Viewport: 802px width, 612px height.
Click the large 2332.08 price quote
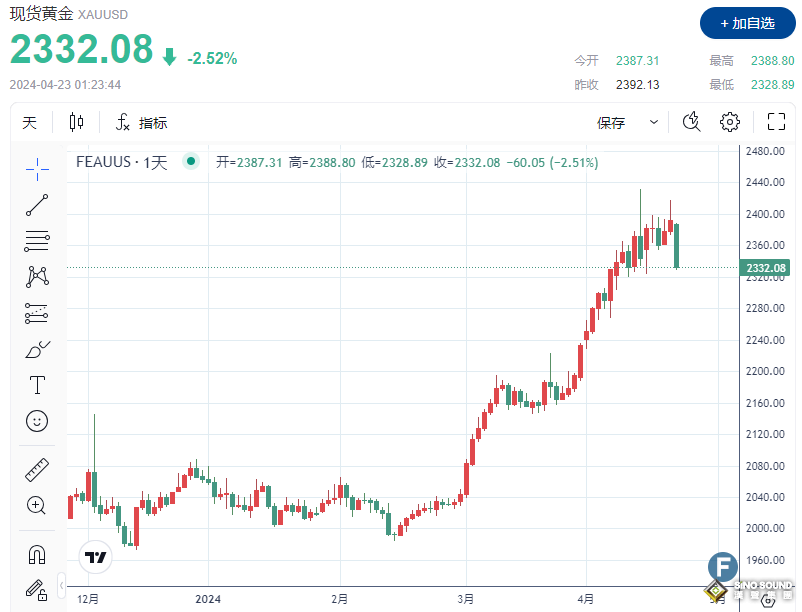[x=82, y=50]
